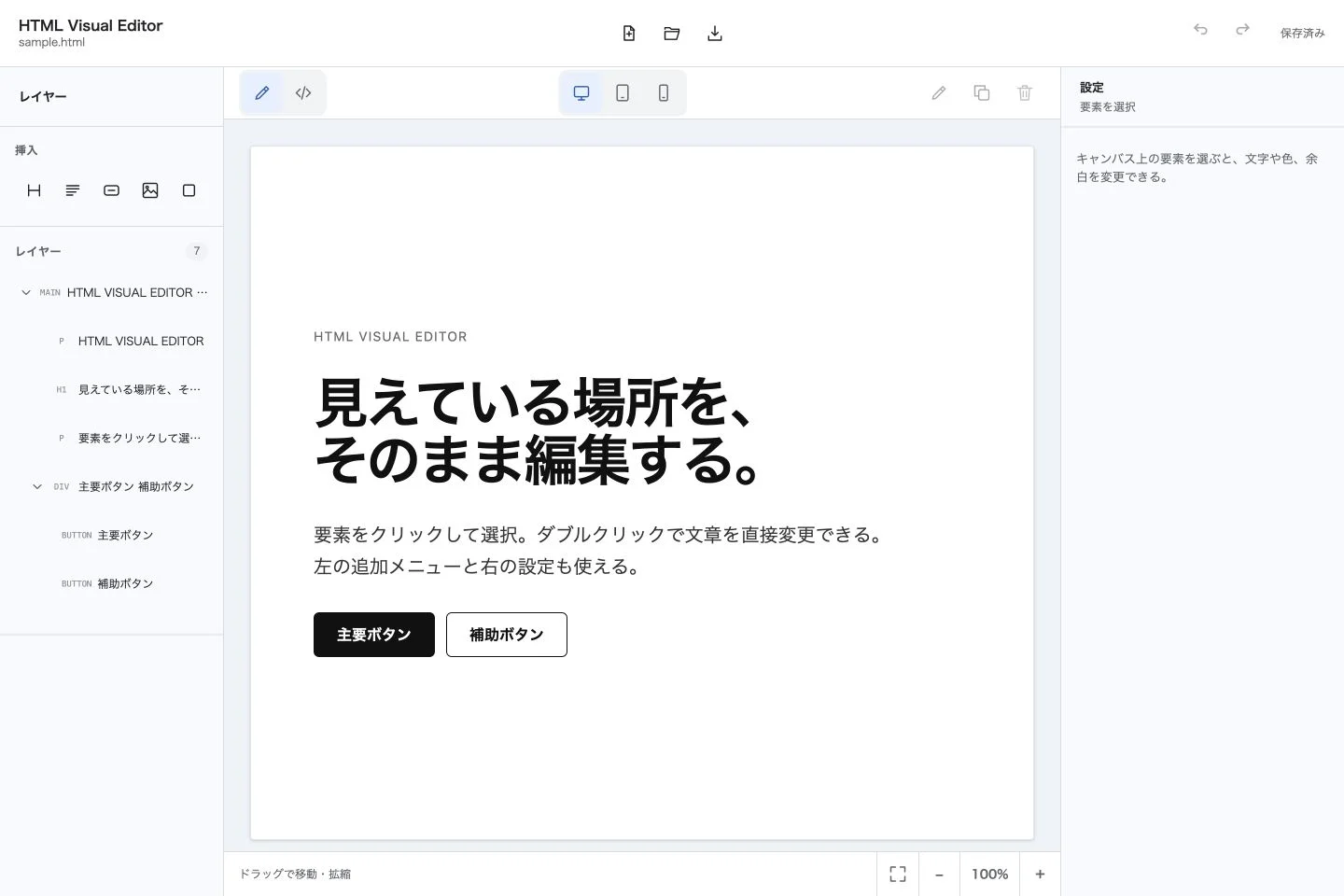
Task: Reset zoom by clicking 100%
Action: 989,874
